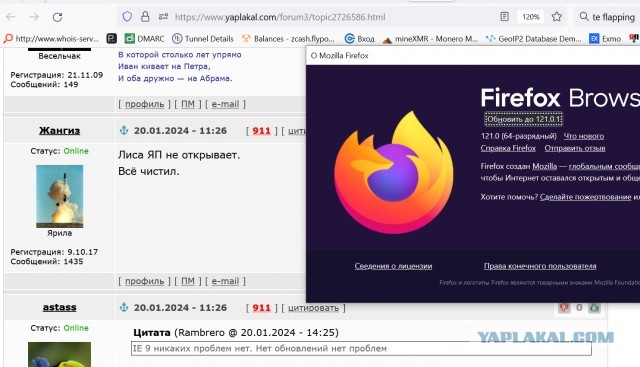This screenshot has height=367, width=640.
Task: Open the Exmo bookmark
Action: (x=605, y=39)
